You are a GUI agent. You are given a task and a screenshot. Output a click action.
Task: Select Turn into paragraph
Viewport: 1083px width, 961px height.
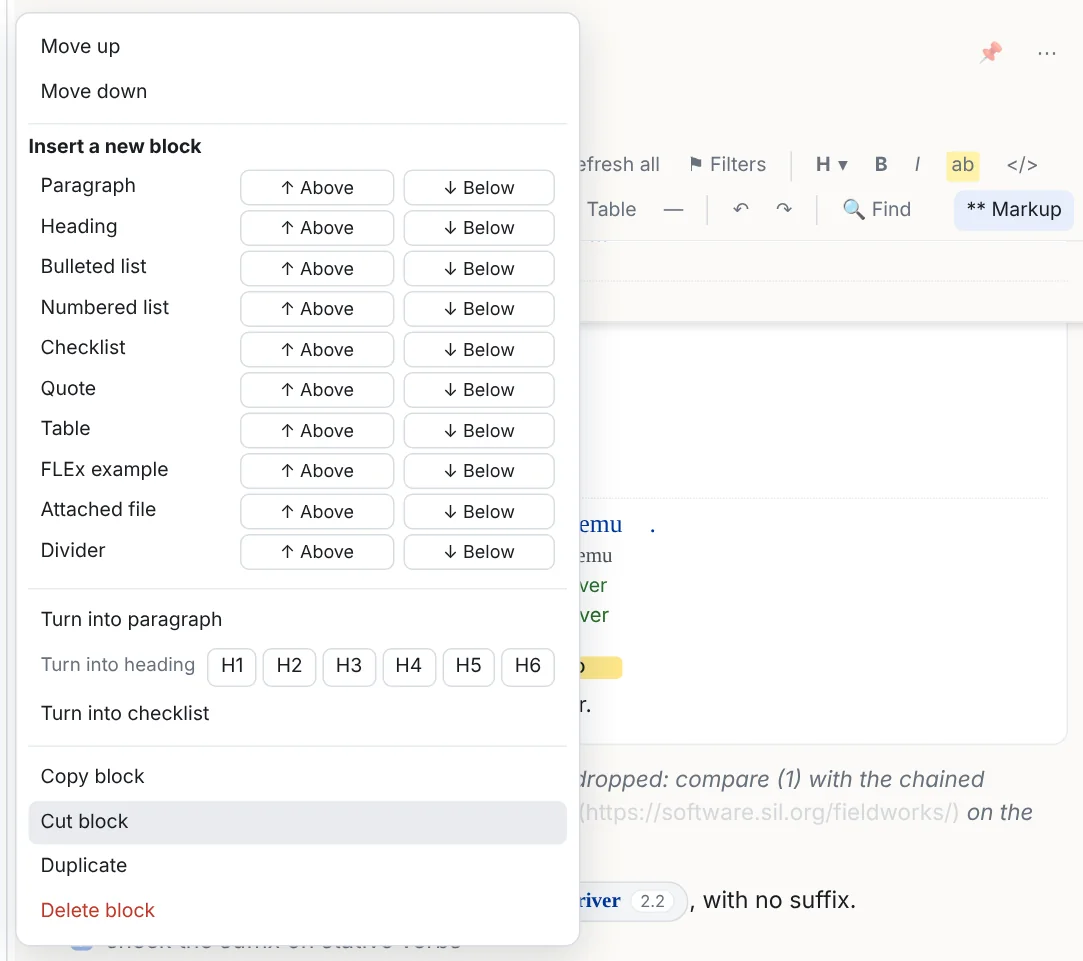coord(297,620)
